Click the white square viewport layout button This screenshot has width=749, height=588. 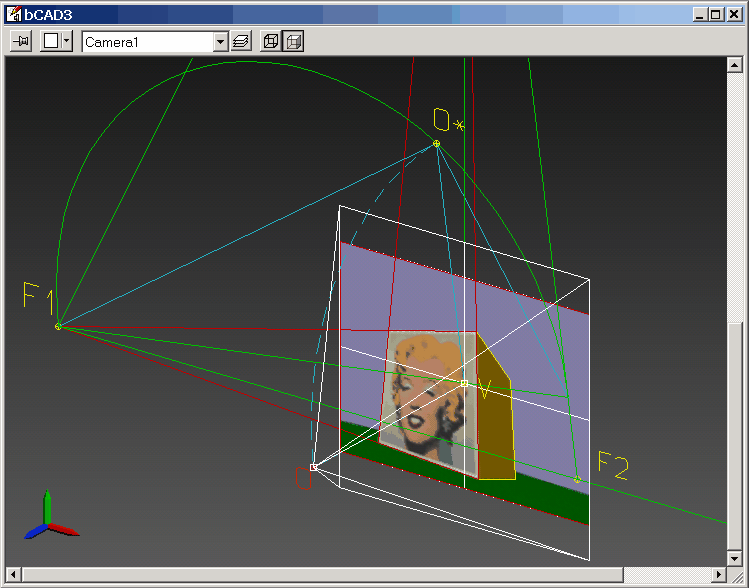(x=51, y=41)
